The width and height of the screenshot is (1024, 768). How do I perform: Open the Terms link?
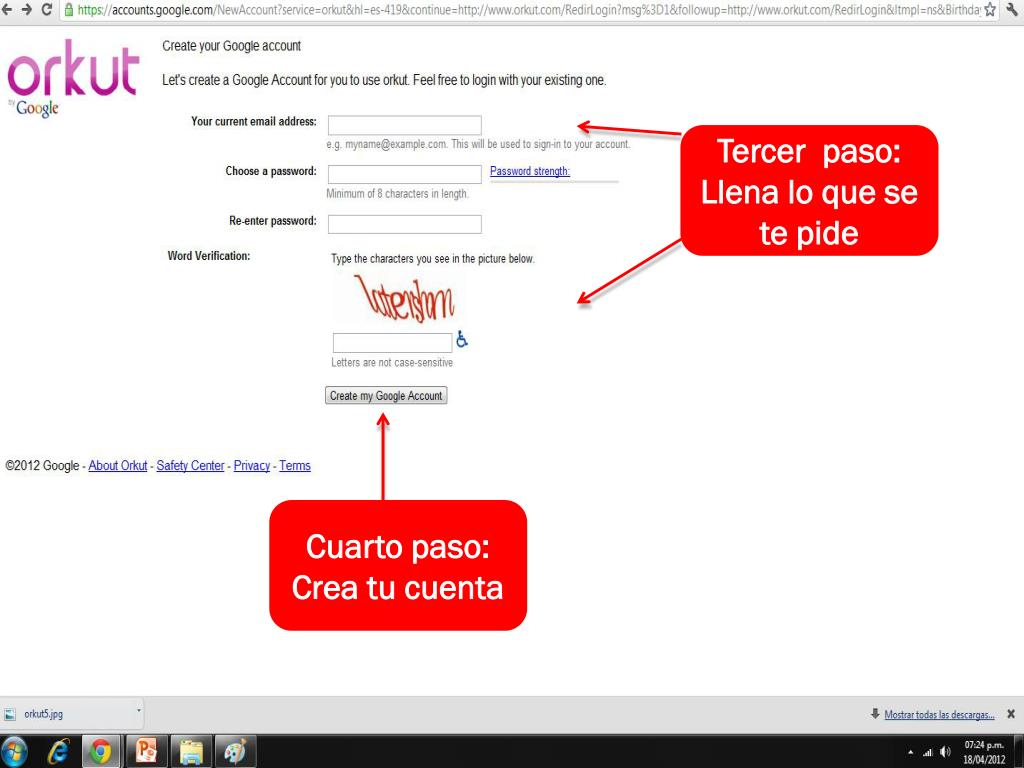tap(295, 466)
